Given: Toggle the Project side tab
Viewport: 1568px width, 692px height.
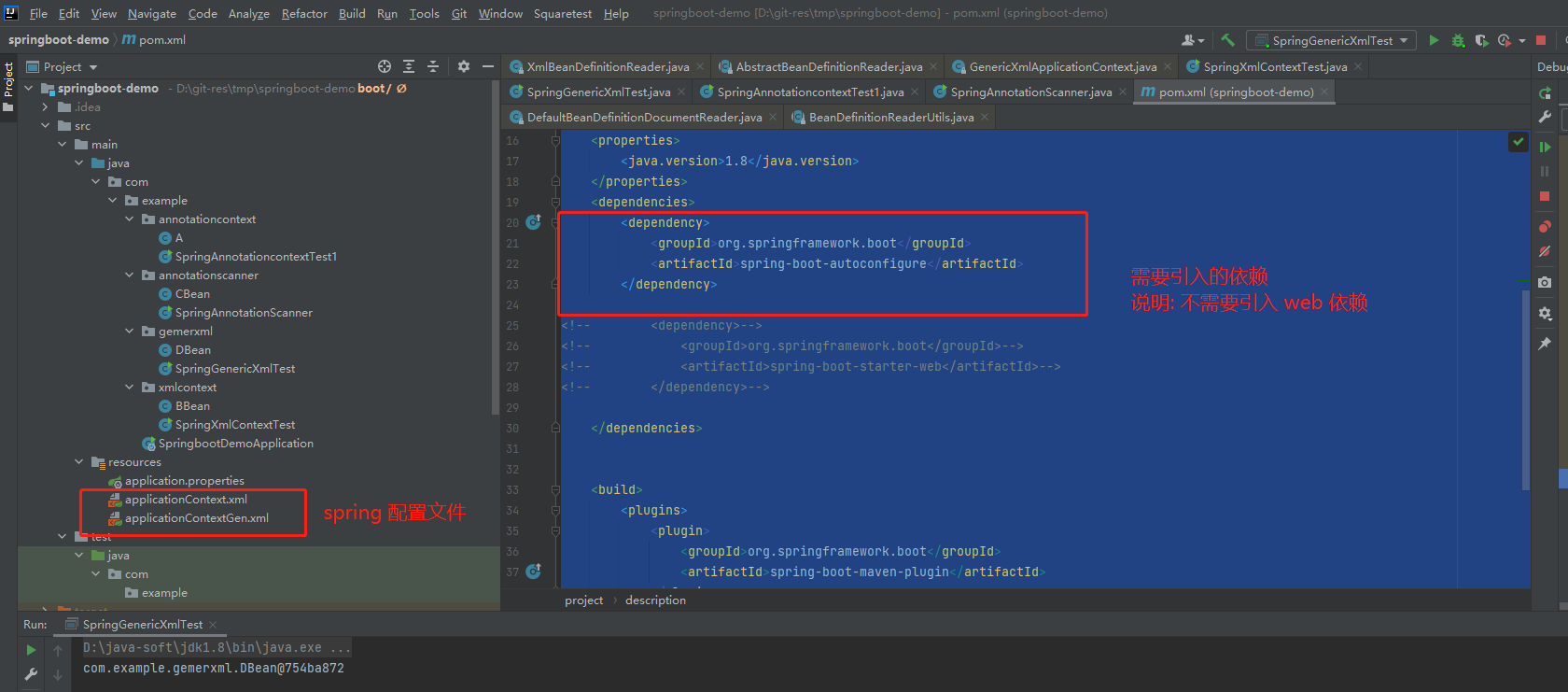Looking at the screenshot, I should [x=8, y=86].
